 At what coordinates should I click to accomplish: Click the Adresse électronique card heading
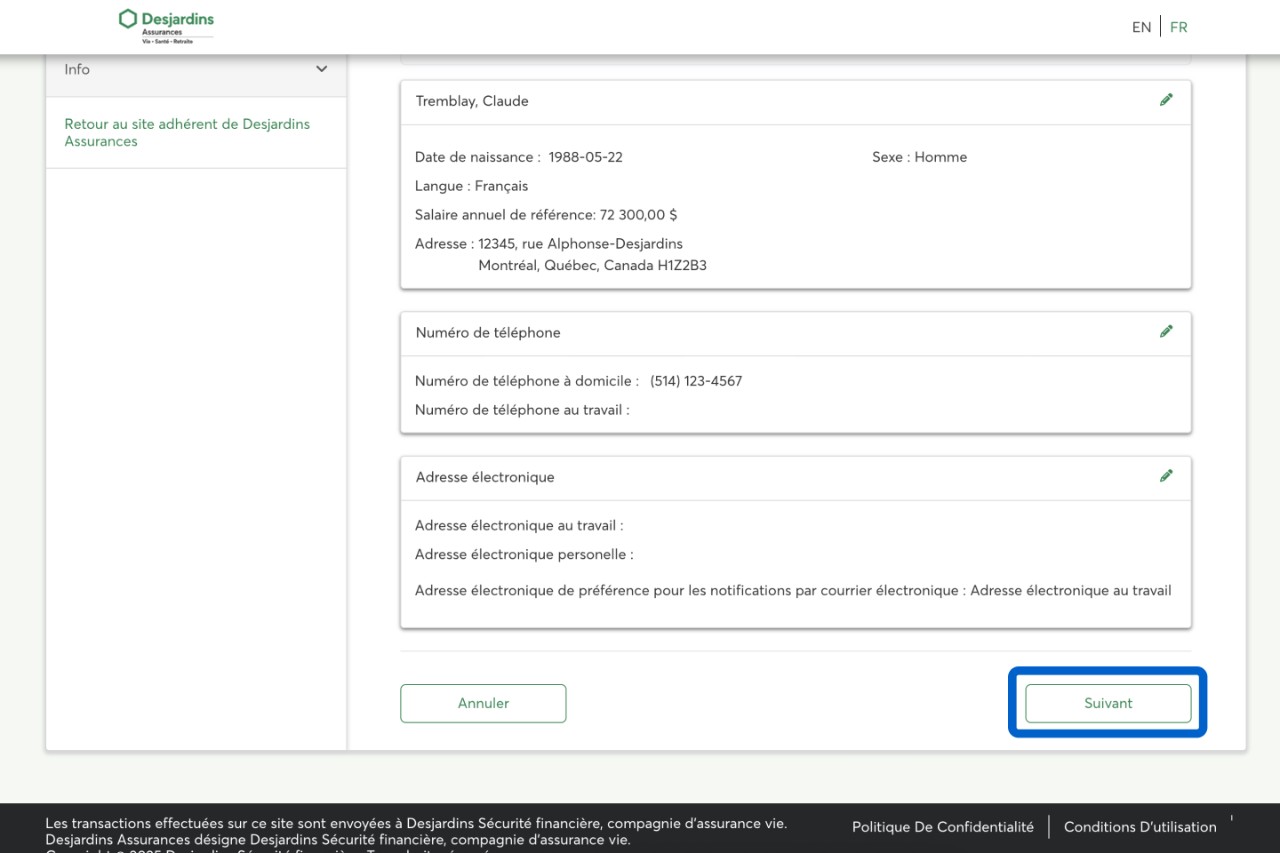point(485,477)
